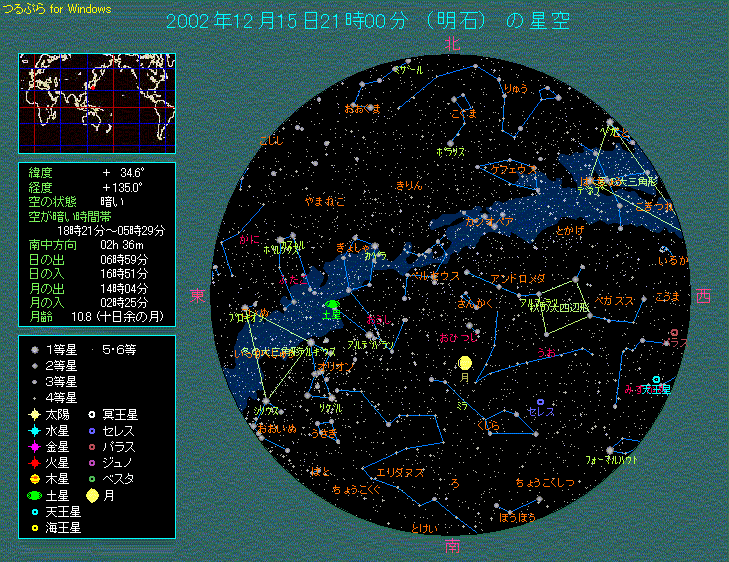This screenshot has height=562, width=729.
Task: Click the 3等星 star symbol in the legend
Action: (34, 382)
